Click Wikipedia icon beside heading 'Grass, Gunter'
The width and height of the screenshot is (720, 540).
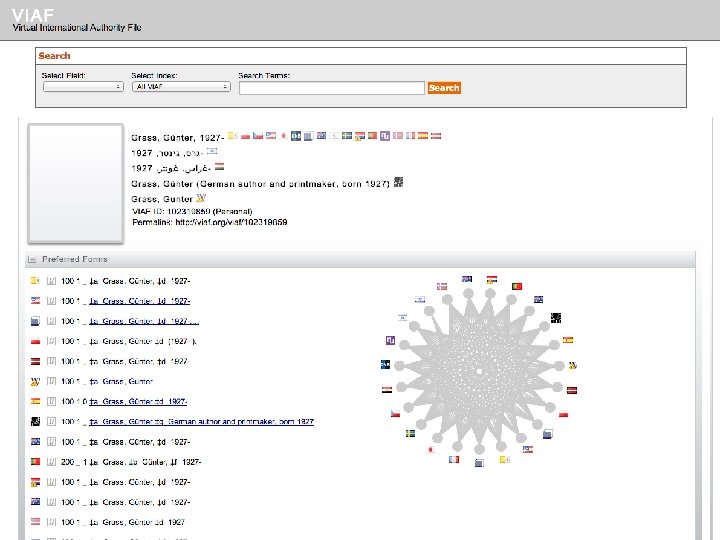pos(201,198)
